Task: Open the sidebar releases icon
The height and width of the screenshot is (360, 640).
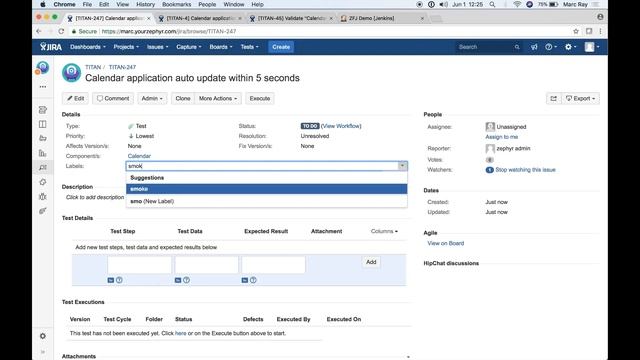Action: tap(43, 138)
